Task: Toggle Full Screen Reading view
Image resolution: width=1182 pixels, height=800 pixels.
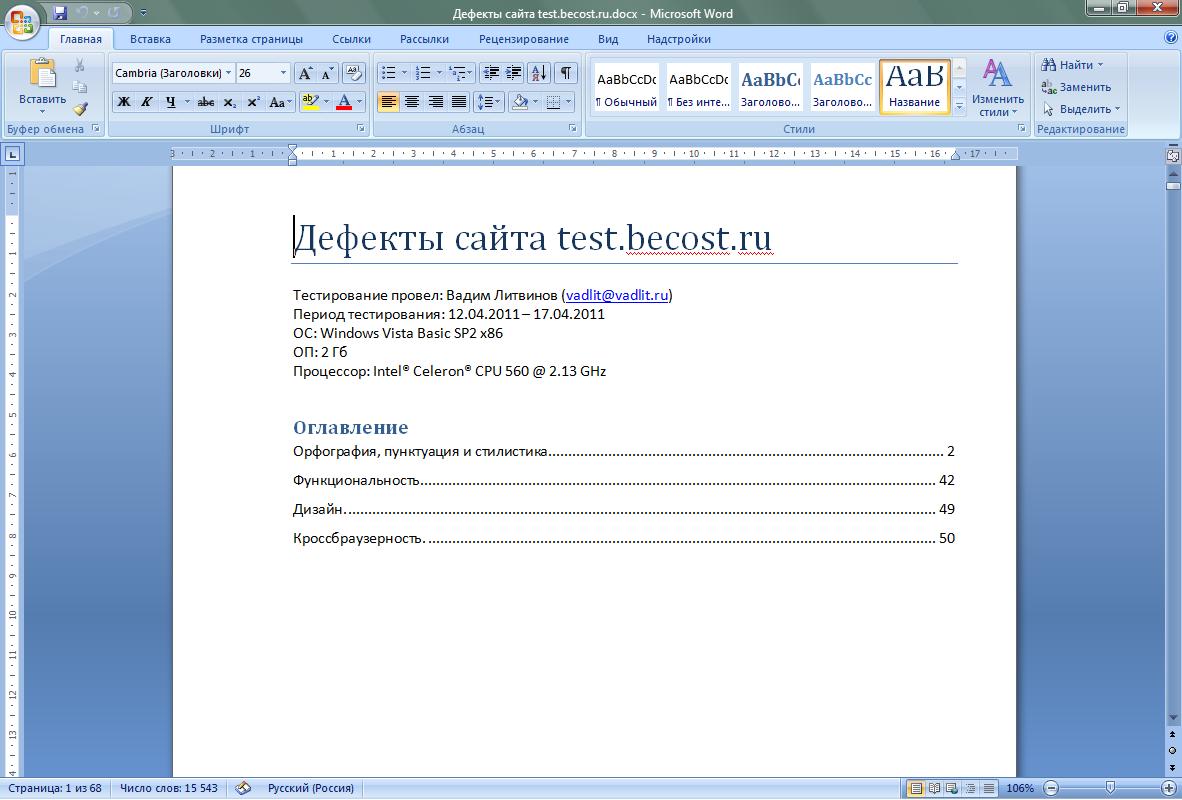Action: [x=934, y=789]
